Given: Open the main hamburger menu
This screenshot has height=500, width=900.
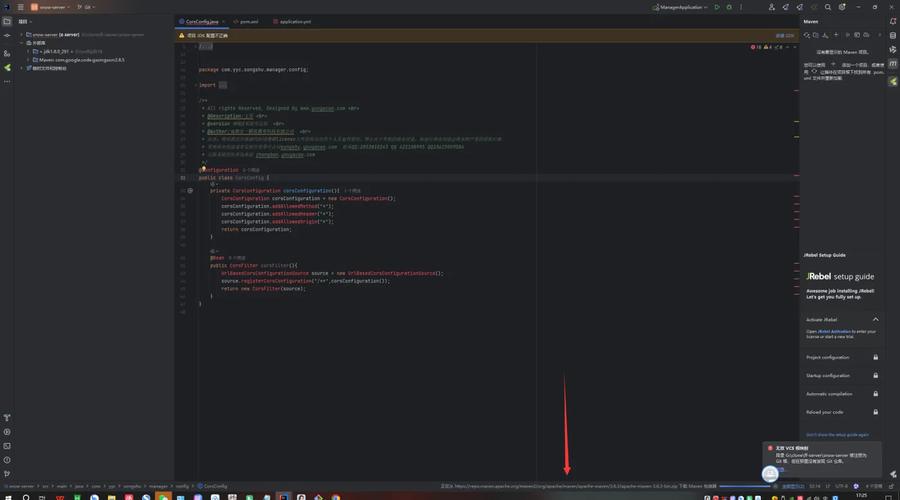Looking at the screenshot, I should (20, 7).
